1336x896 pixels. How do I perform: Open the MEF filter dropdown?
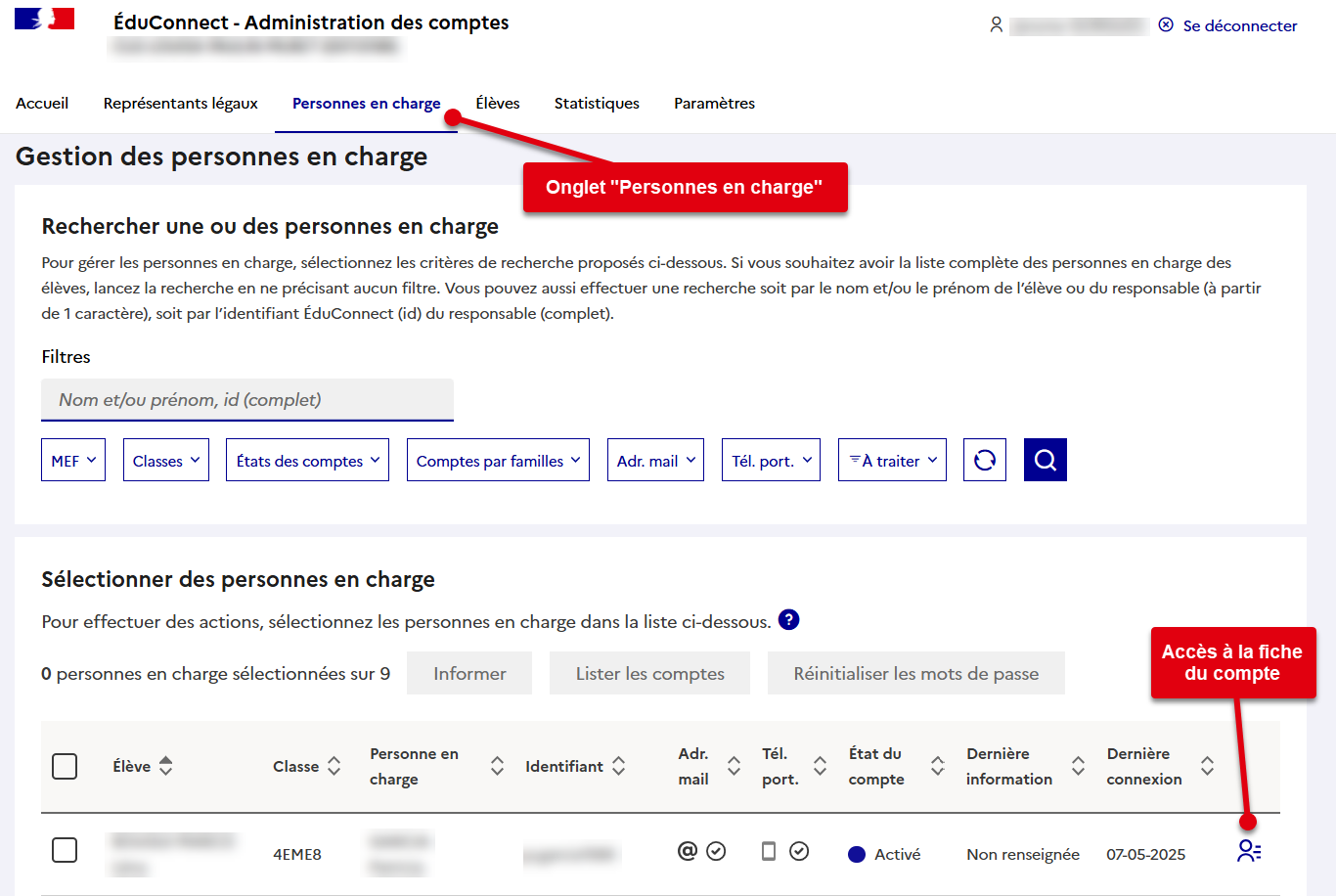(73, 460)
